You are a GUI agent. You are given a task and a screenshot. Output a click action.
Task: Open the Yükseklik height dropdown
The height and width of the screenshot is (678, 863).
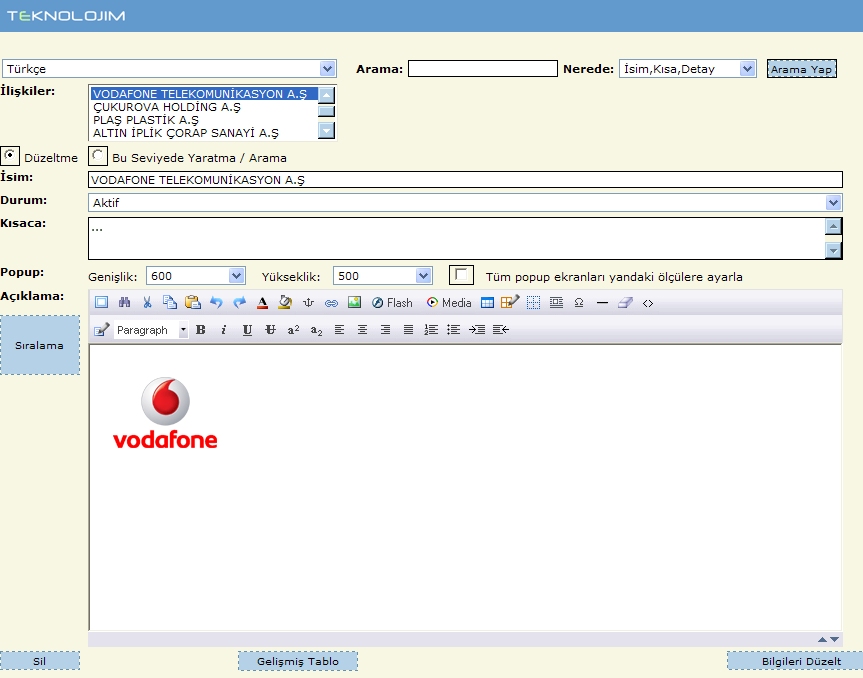coord(383,276)
